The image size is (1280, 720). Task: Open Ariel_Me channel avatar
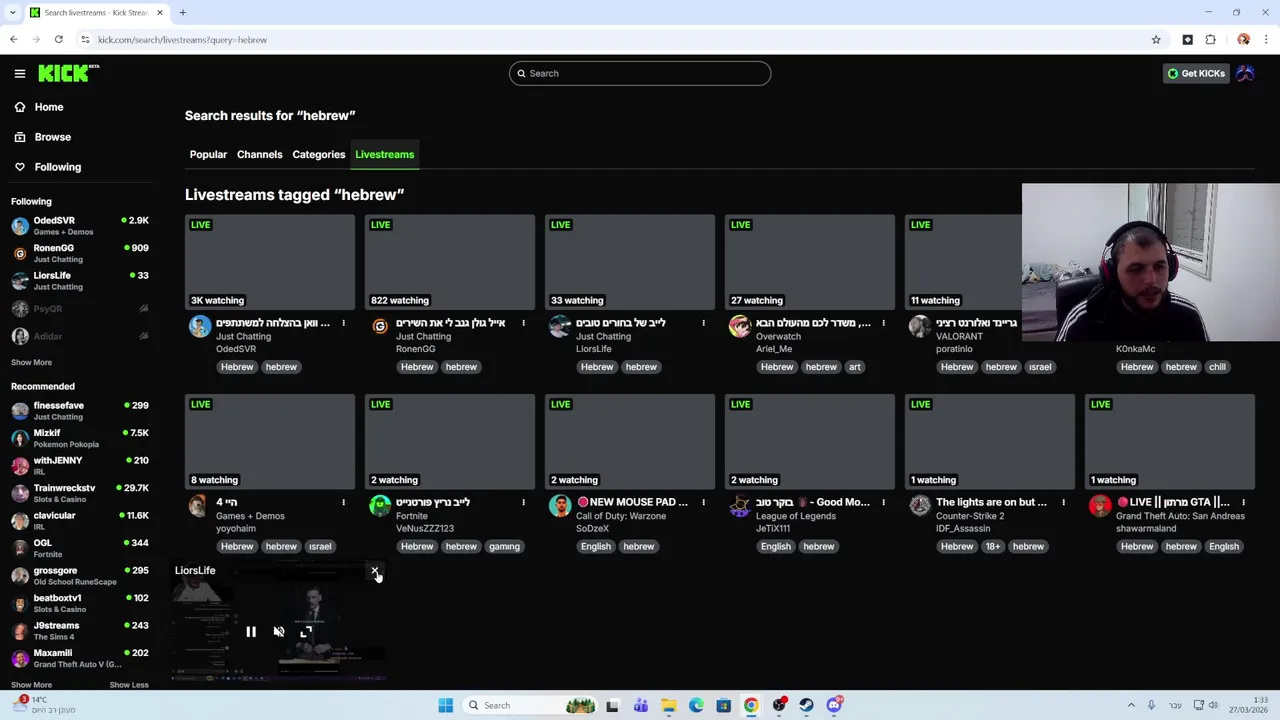coord(740,326)
